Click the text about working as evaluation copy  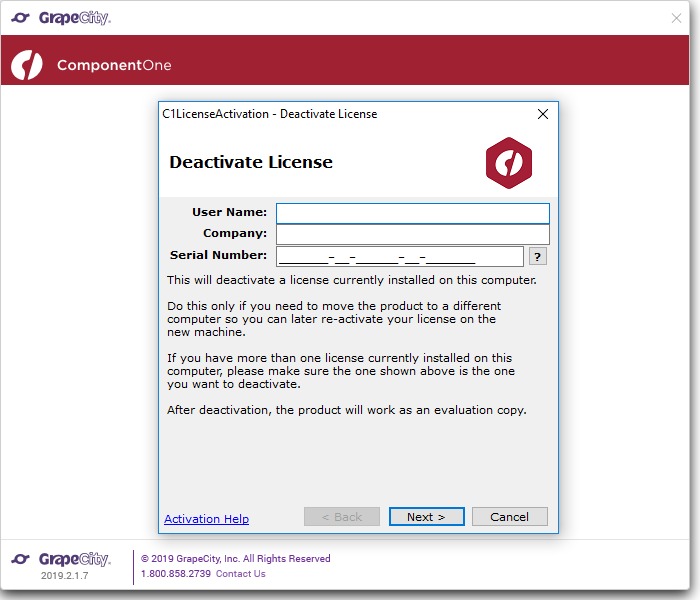347,410
